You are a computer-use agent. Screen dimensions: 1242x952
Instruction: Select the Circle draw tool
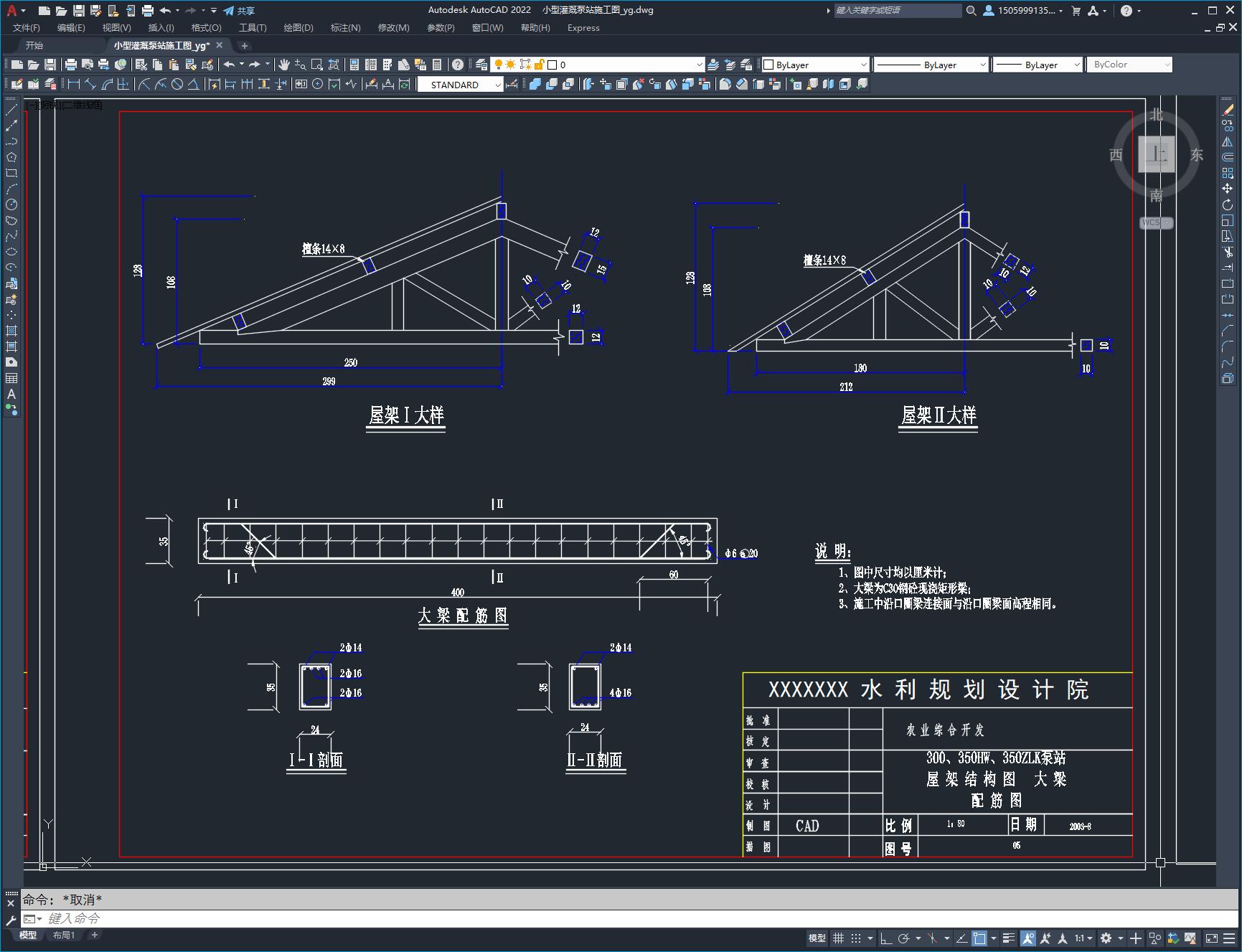click(x=11, y=204)
